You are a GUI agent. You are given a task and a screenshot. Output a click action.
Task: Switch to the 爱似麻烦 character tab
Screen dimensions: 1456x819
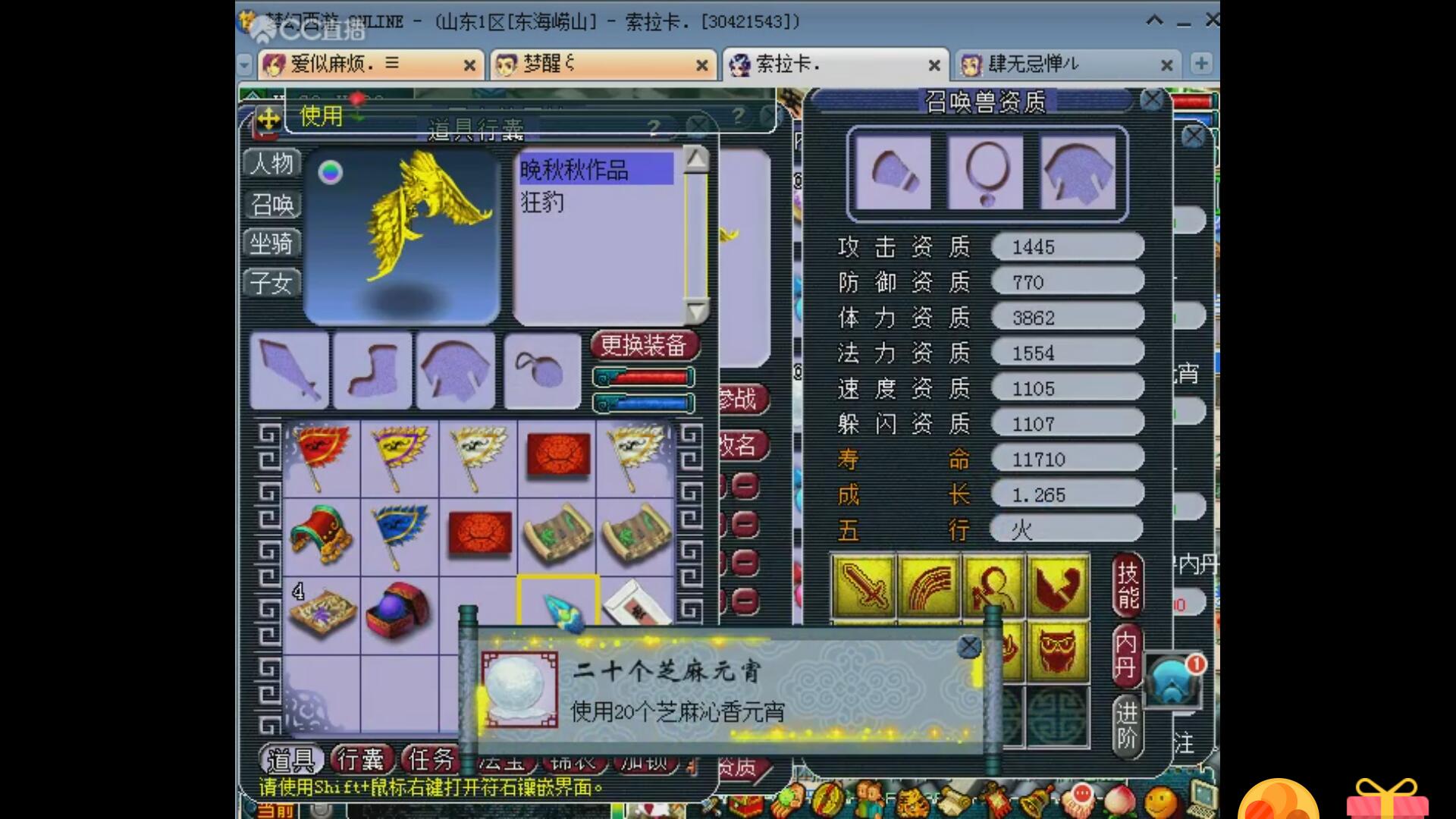372,64
